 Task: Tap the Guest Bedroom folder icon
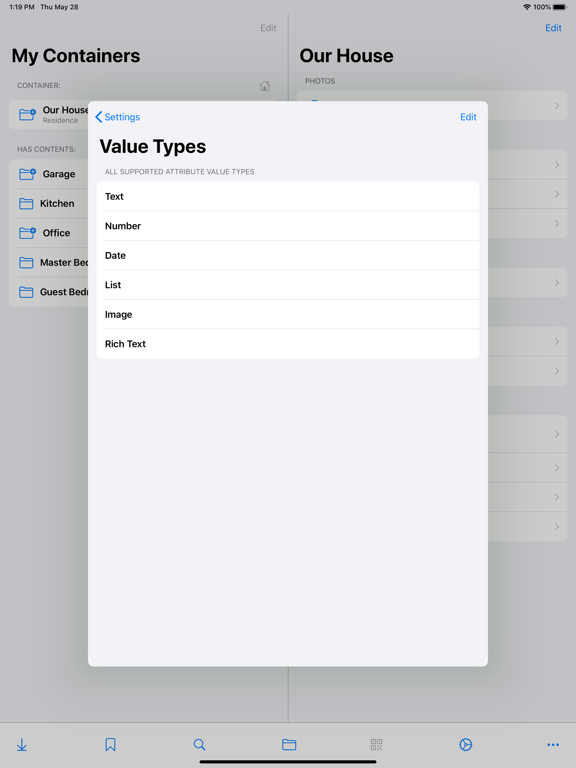tap(26, 292)
